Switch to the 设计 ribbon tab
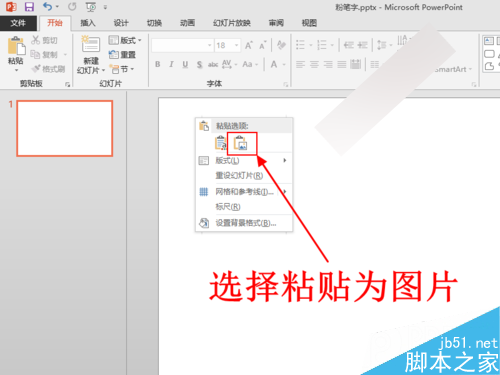The image size is (500, 375). pos(121,23)
